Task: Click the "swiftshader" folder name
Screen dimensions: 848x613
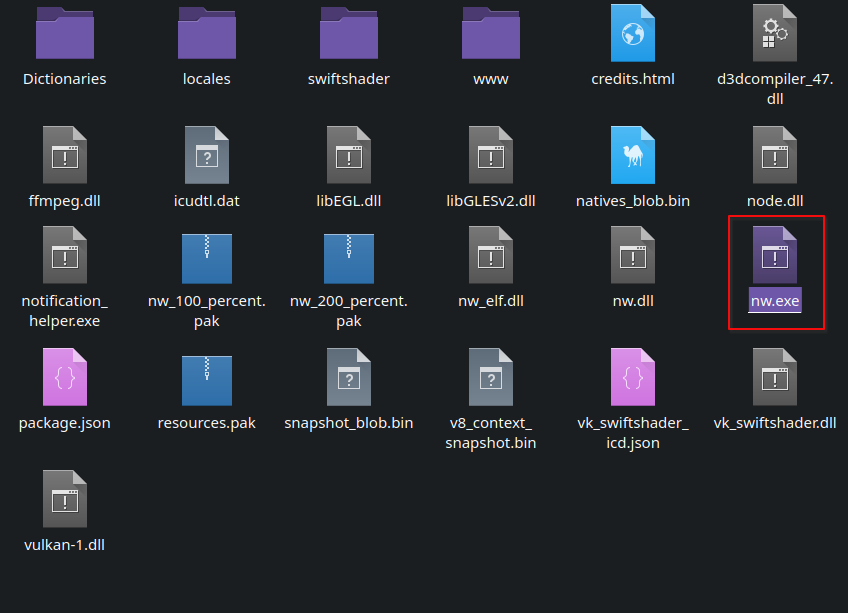Action: (349, 79)
